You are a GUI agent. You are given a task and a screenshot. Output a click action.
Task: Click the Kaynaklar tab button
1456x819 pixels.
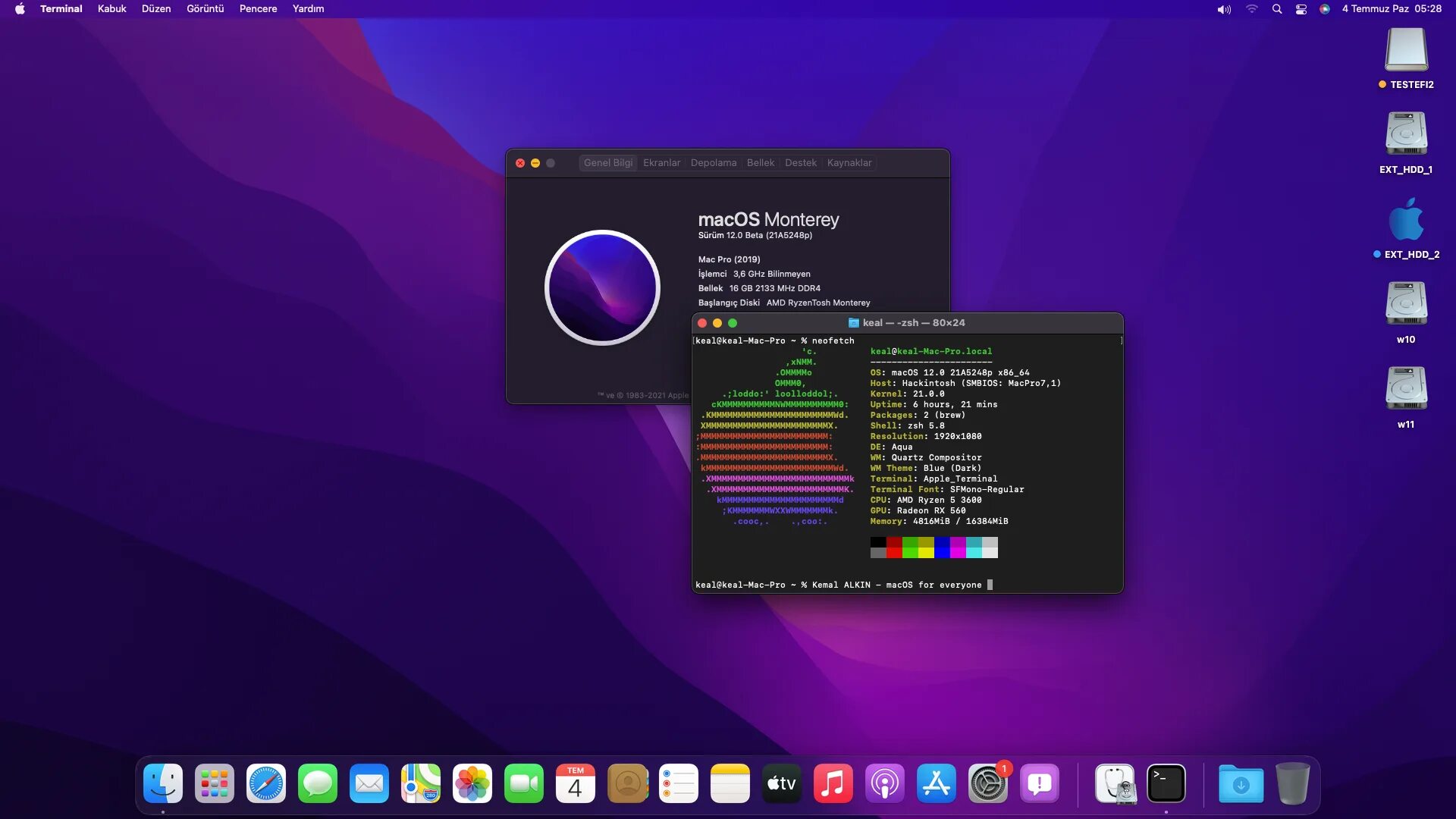[x=849, y=162]
